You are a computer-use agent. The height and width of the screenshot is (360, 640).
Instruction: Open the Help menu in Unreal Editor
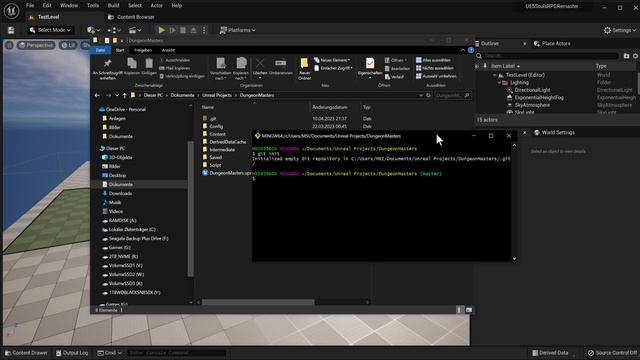point(176,6)
